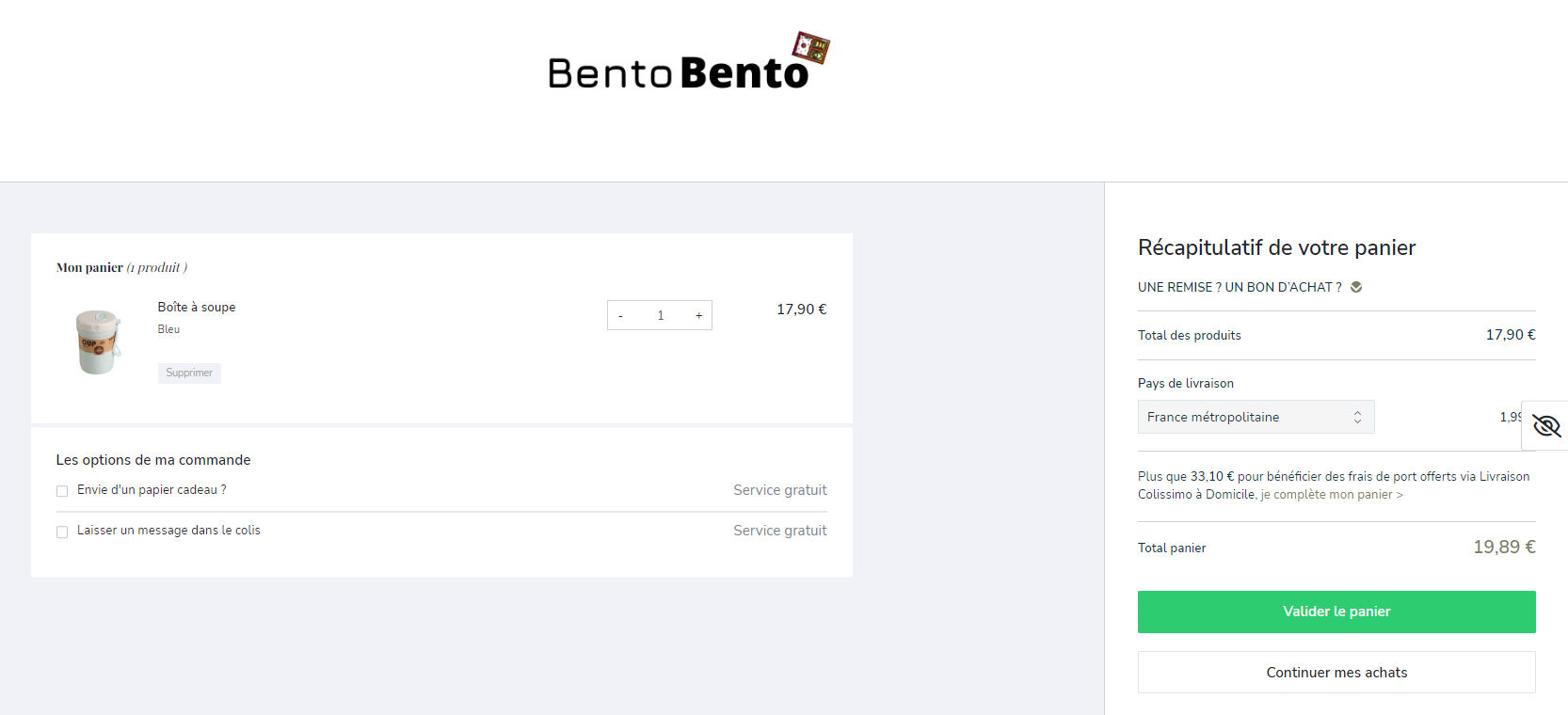Open the Pays de livraison dropdown
The width and height of the screenshot is (1568, 715).
click(1256, 417)
